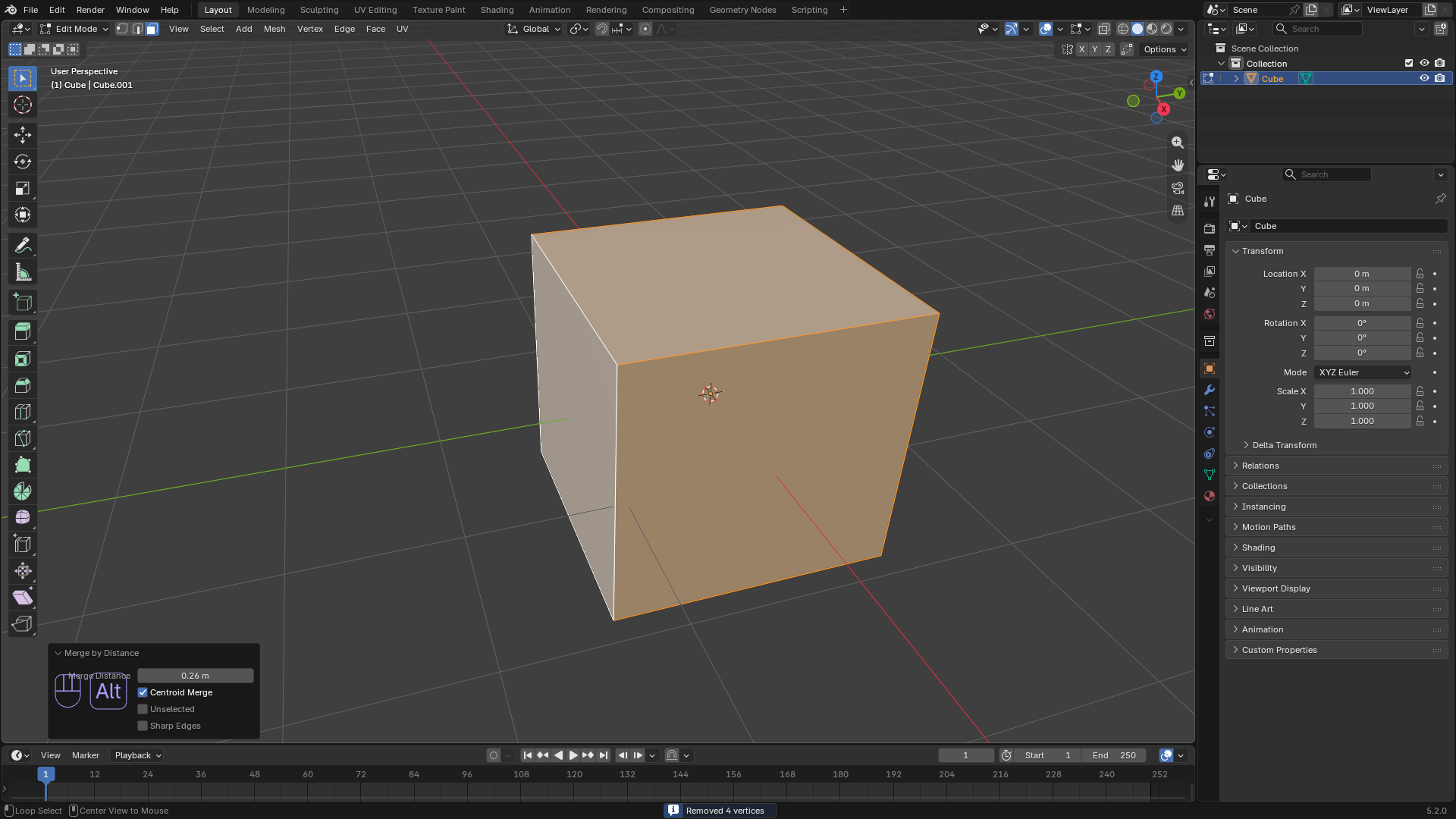Click the End frame field

(x=1115, y=755)
